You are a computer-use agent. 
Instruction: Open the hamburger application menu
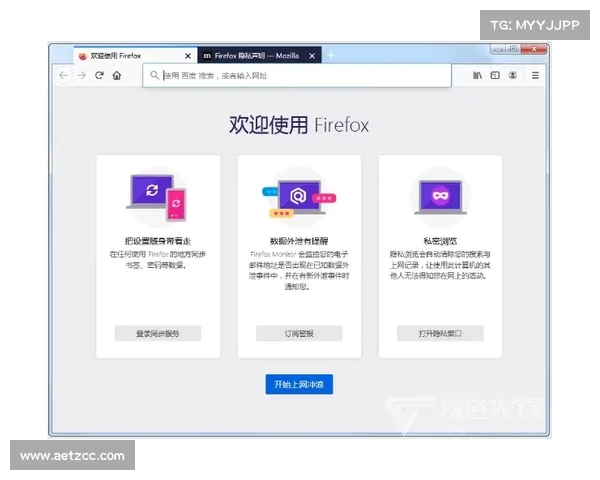535,75
